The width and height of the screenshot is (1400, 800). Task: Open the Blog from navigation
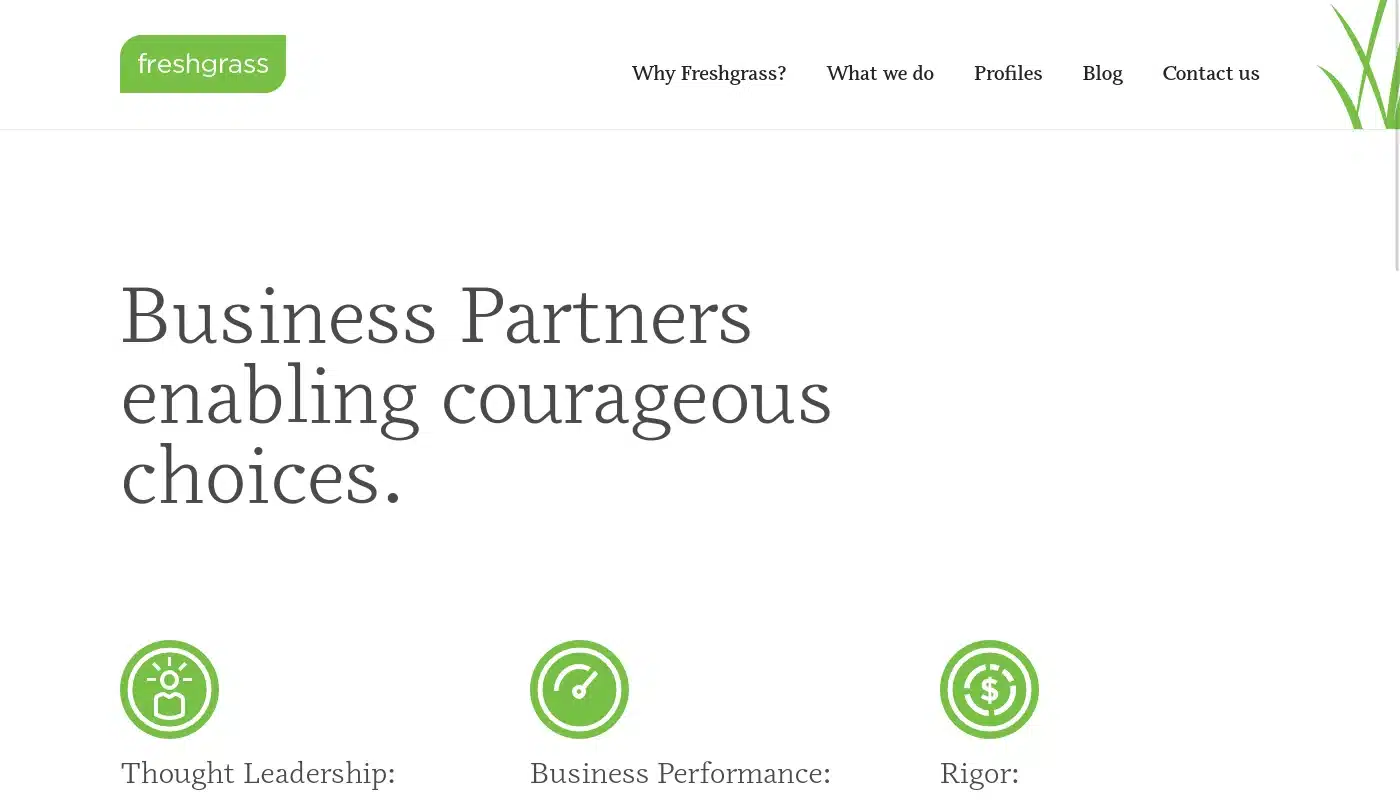1102,73
